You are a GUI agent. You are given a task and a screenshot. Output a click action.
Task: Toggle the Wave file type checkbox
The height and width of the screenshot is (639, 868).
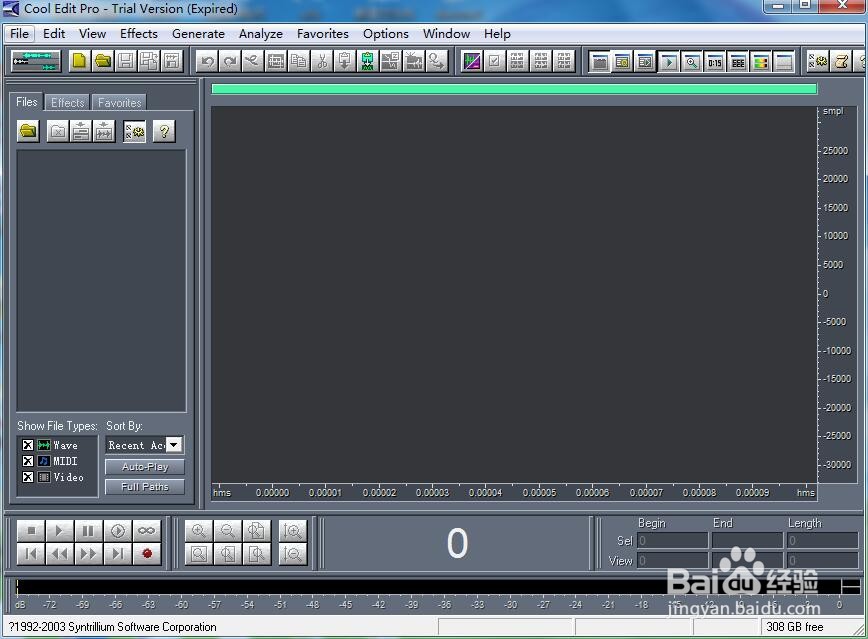28,445
